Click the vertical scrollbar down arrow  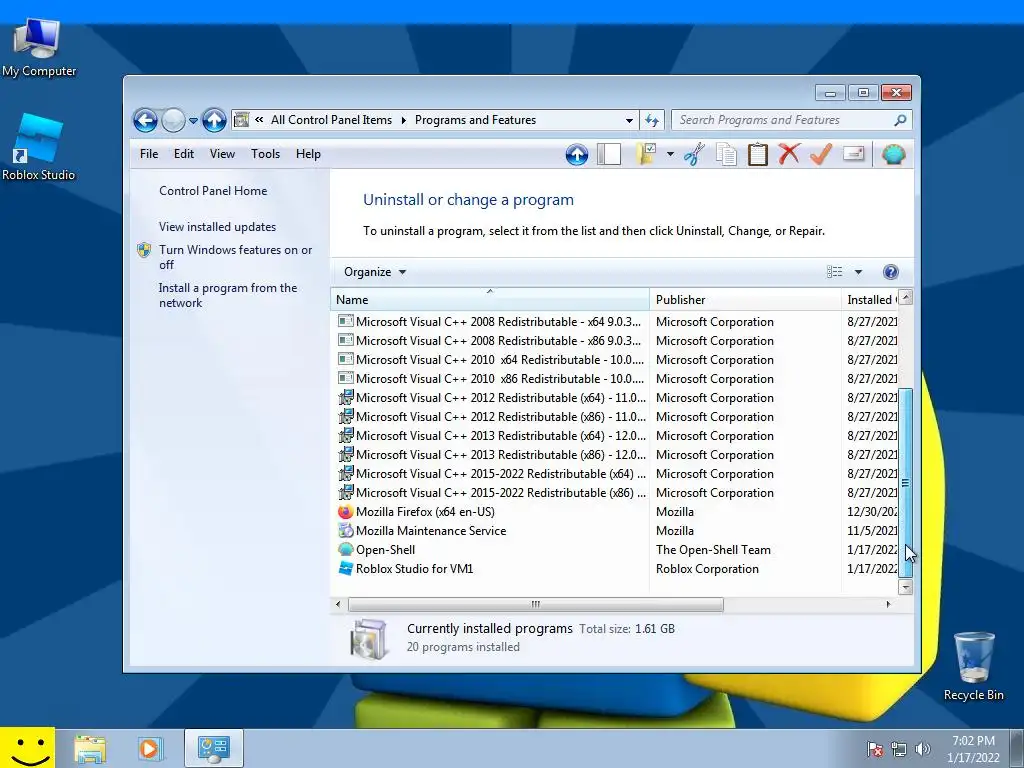[x=905, y=586]
